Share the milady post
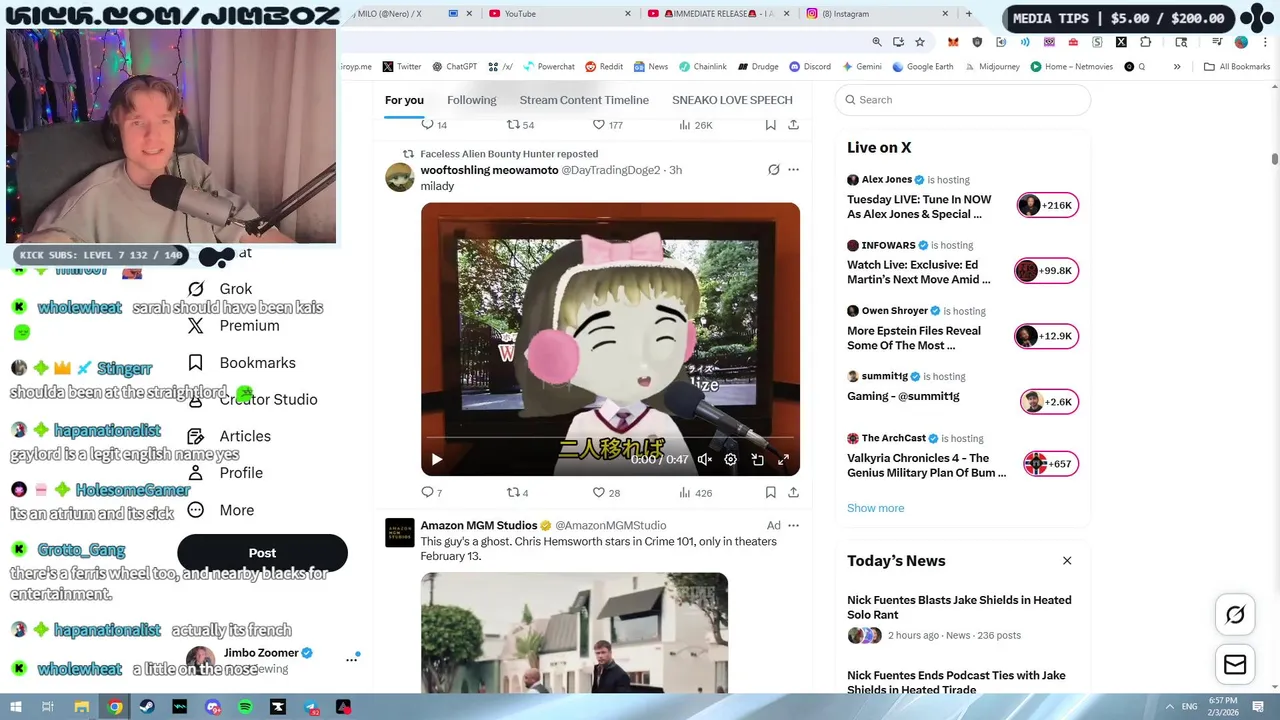This screenshot has width=1280, height=720. (x=793, y=492)
